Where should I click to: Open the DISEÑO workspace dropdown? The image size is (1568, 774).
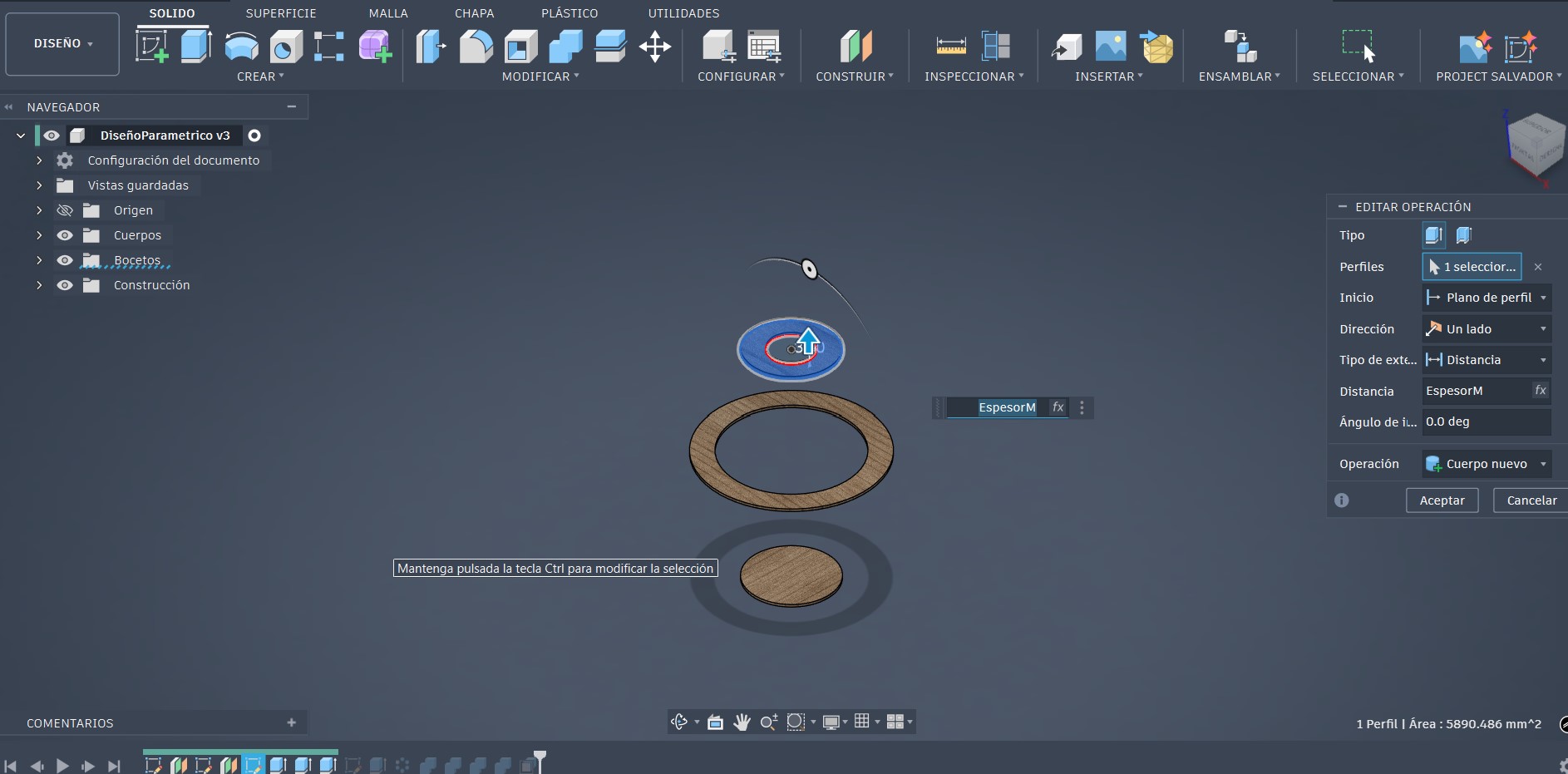pyautogui.click(x=62, y=43)
